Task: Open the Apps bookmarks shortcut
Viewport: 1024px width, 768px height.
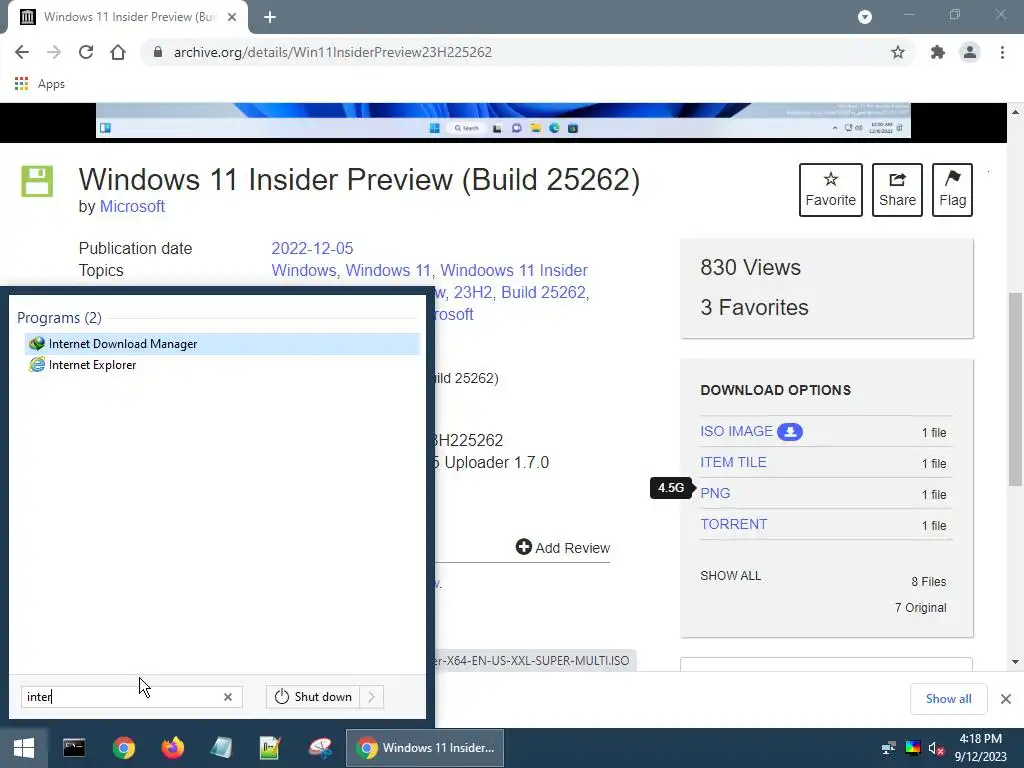Action: [39, 84]
